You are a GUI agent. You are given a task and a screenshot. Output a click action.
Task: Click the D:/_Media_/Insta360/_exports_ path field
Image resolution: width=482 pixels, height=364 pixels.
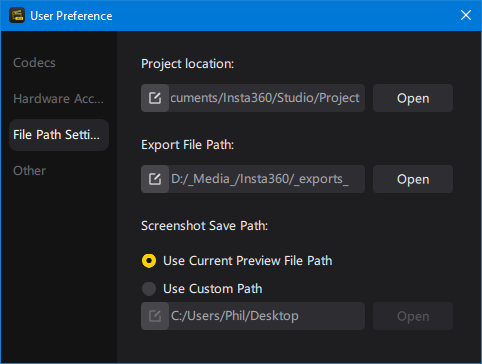pyautogui.click(x=267, y=179)
